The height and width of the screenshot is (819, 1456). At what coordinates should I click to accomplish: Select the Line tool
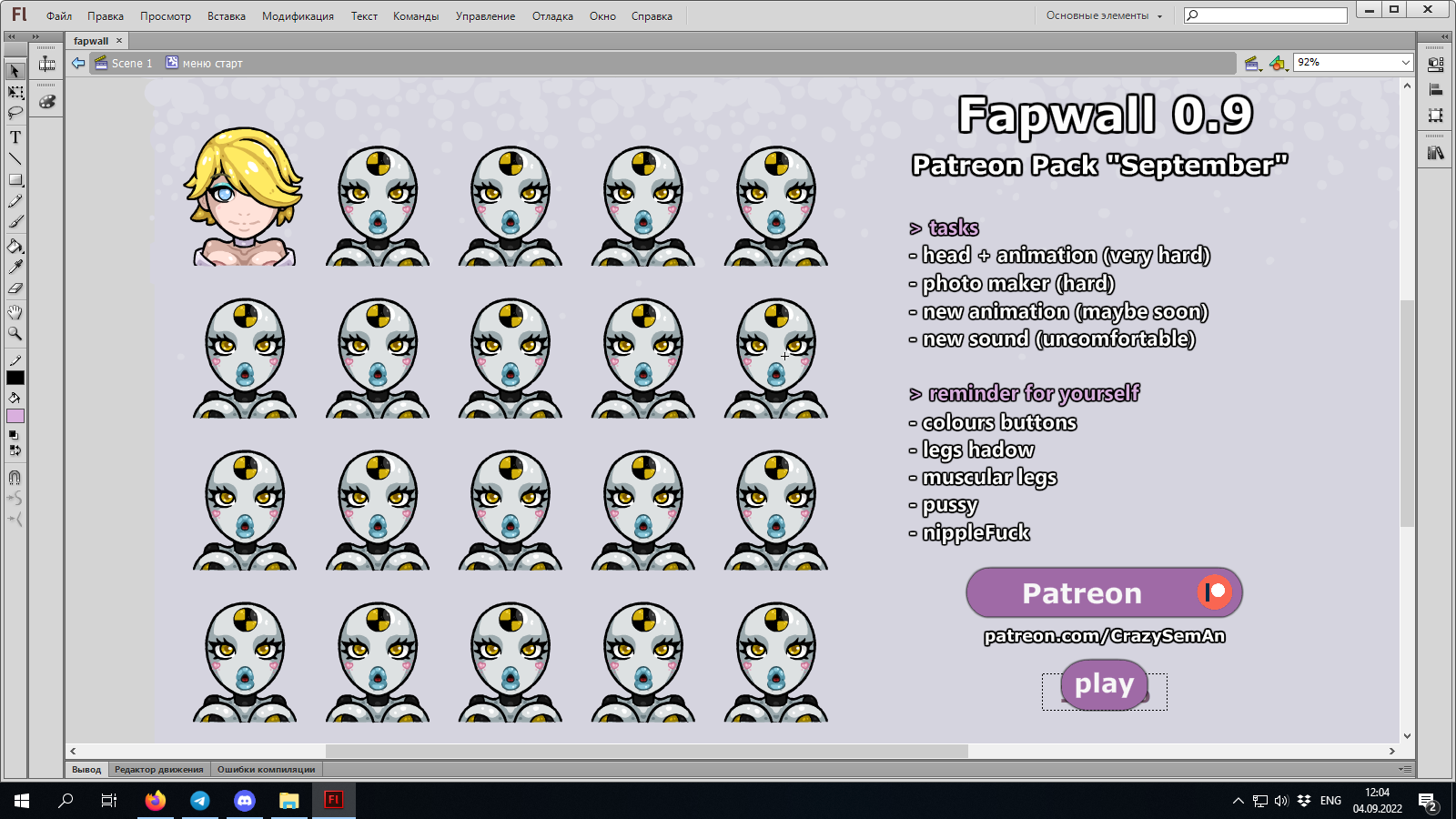click(15, 158)
